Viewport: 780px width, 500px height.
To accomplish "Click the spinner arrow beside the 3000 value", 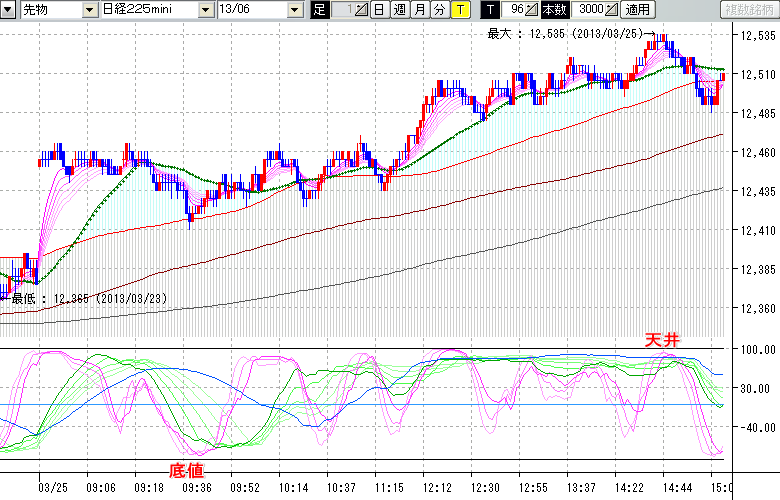I will (x=610, y=10).
